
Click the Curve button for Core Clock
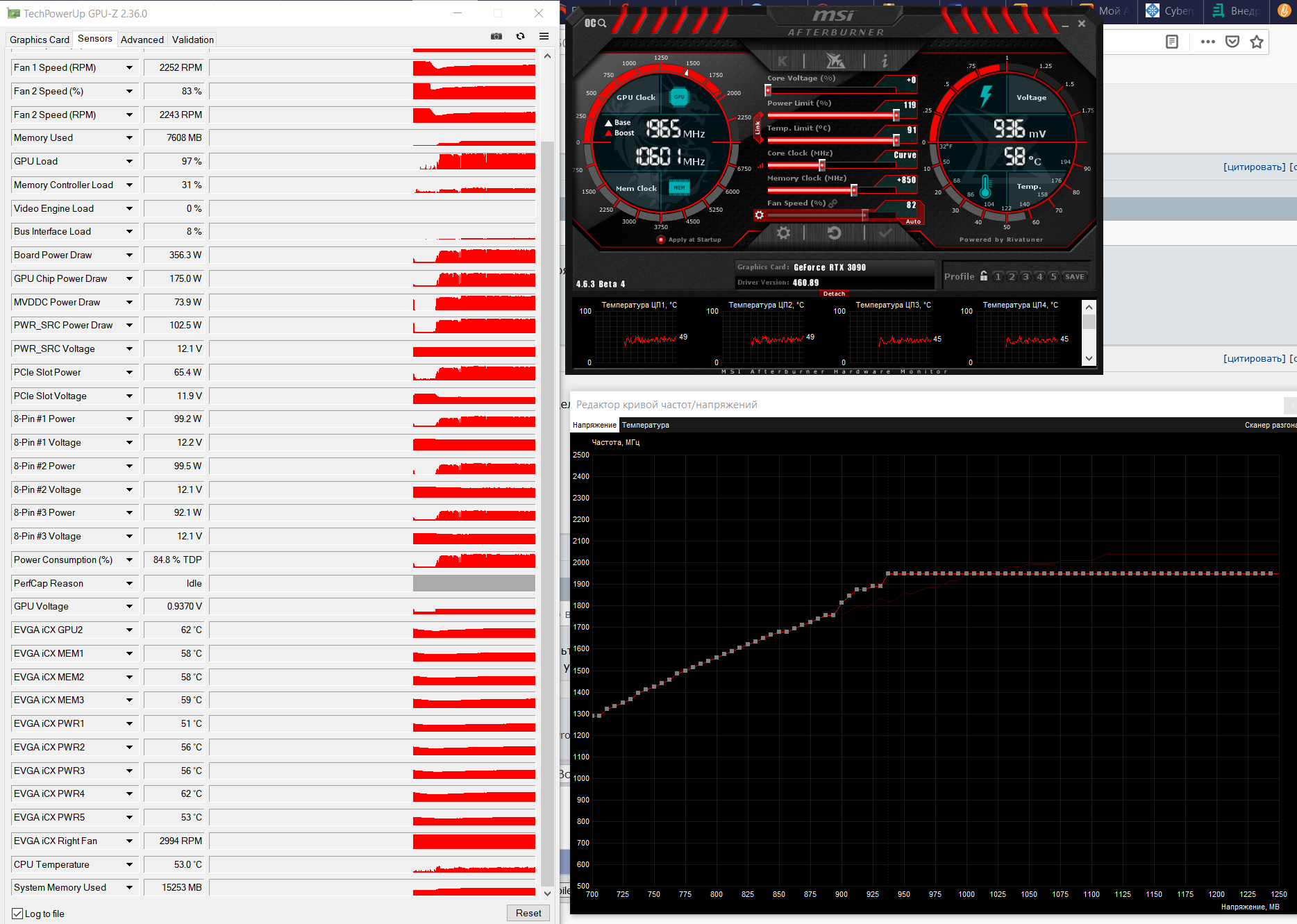click(x=905, y=156)
